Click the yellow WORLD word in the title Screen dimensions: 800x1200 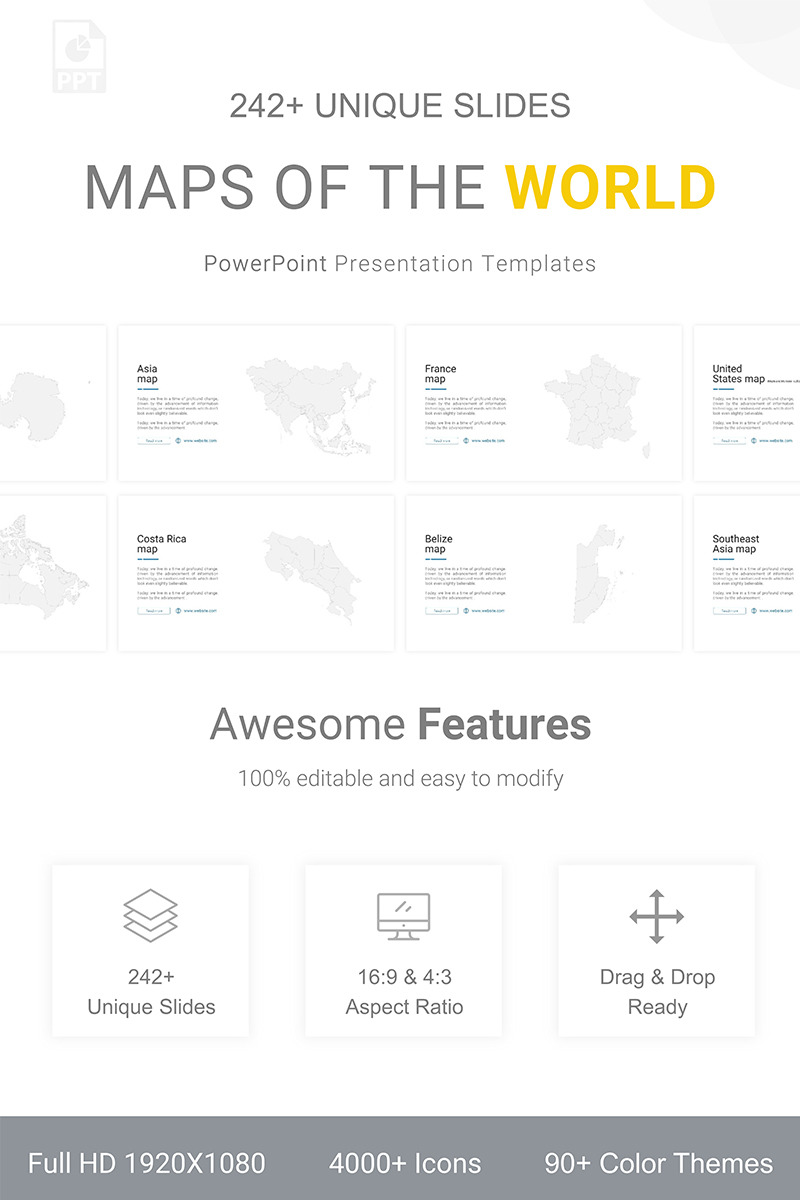610,186
